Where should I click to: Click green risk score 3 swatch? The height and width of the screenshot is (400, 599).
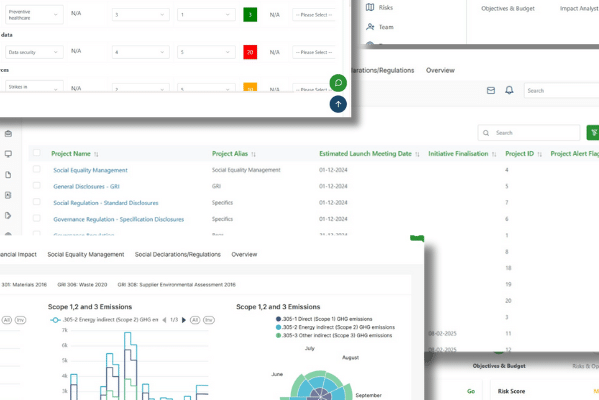250,15
